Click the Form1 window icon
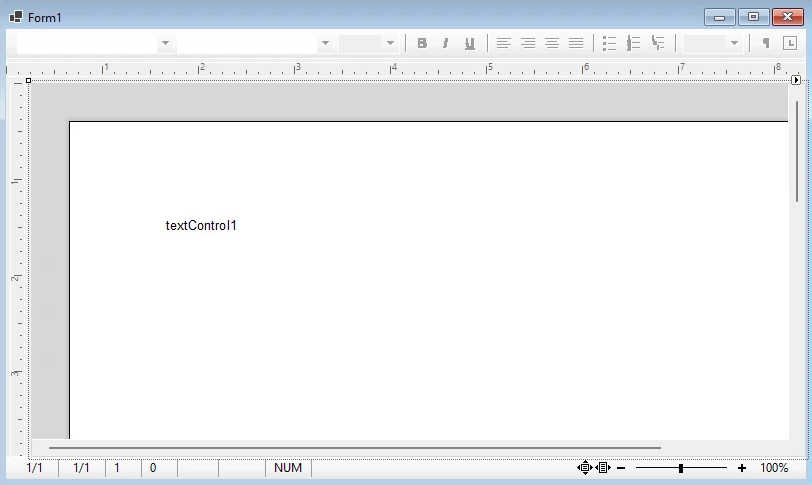The height and width of the screenshot is (485, 812). coord(16,17)
